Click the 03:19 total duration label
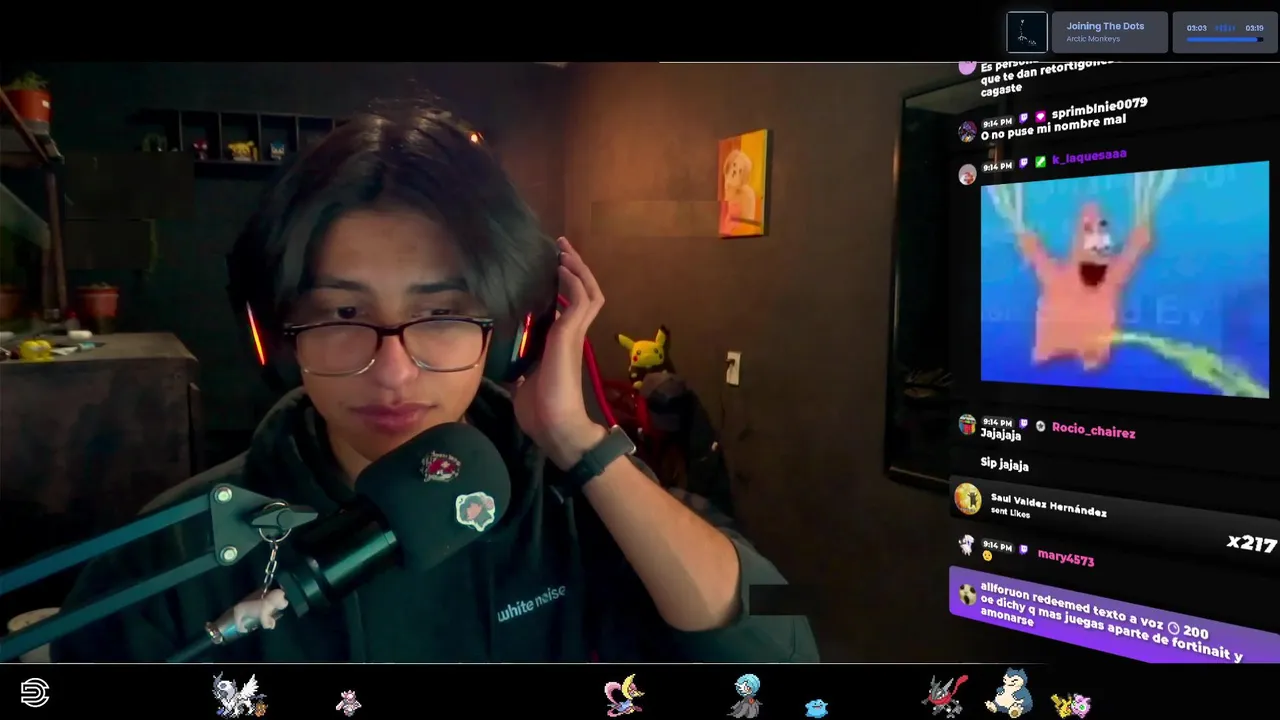 pyautogui.click(x=1254, y=28)
